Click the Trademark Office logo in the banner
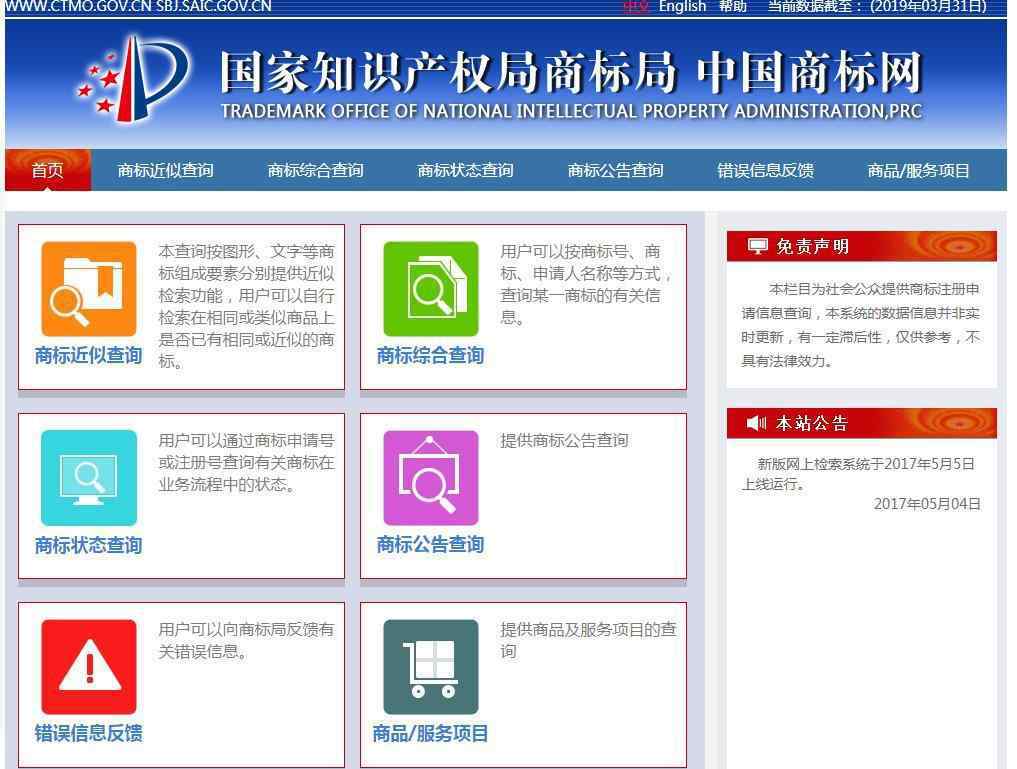This screenshot has height=769, width=1017. click(133, 79)
